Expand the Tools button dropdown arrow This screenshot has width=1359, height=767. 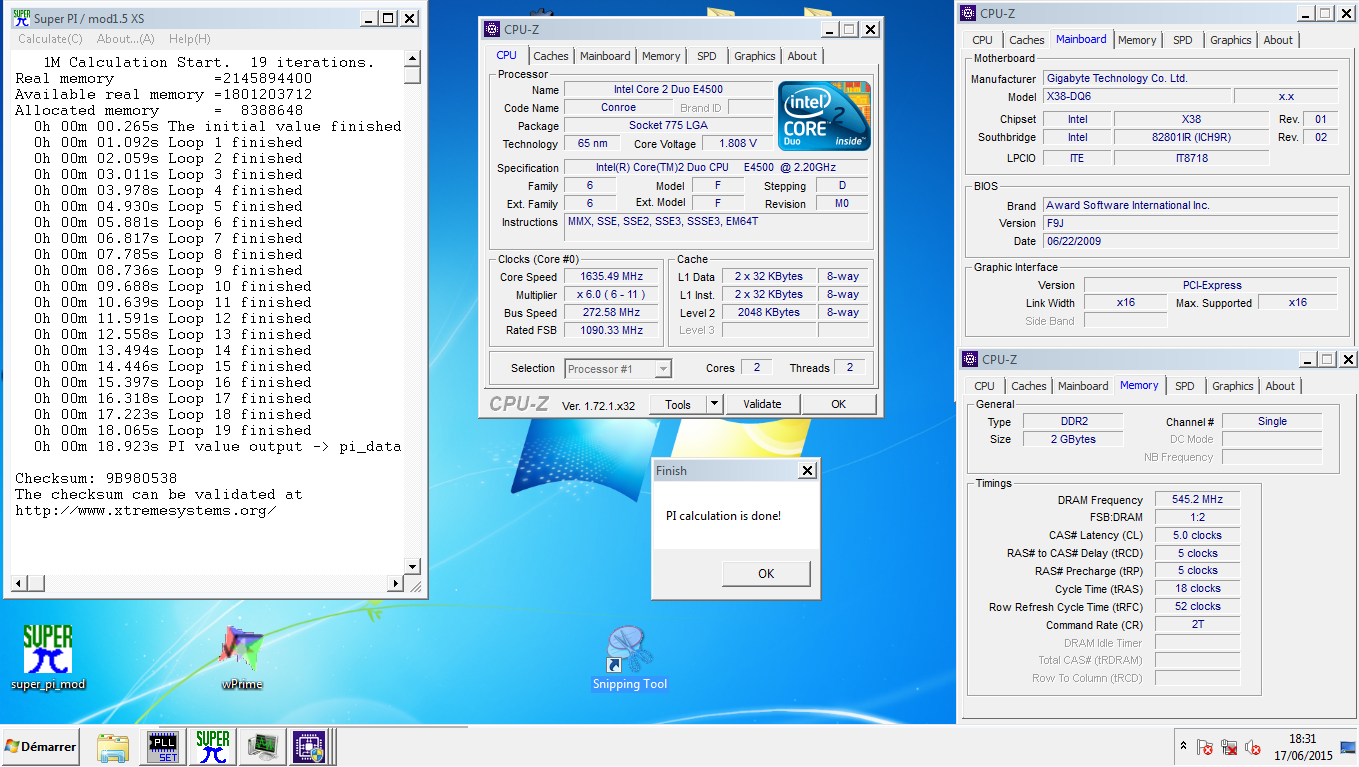[714, 404]
